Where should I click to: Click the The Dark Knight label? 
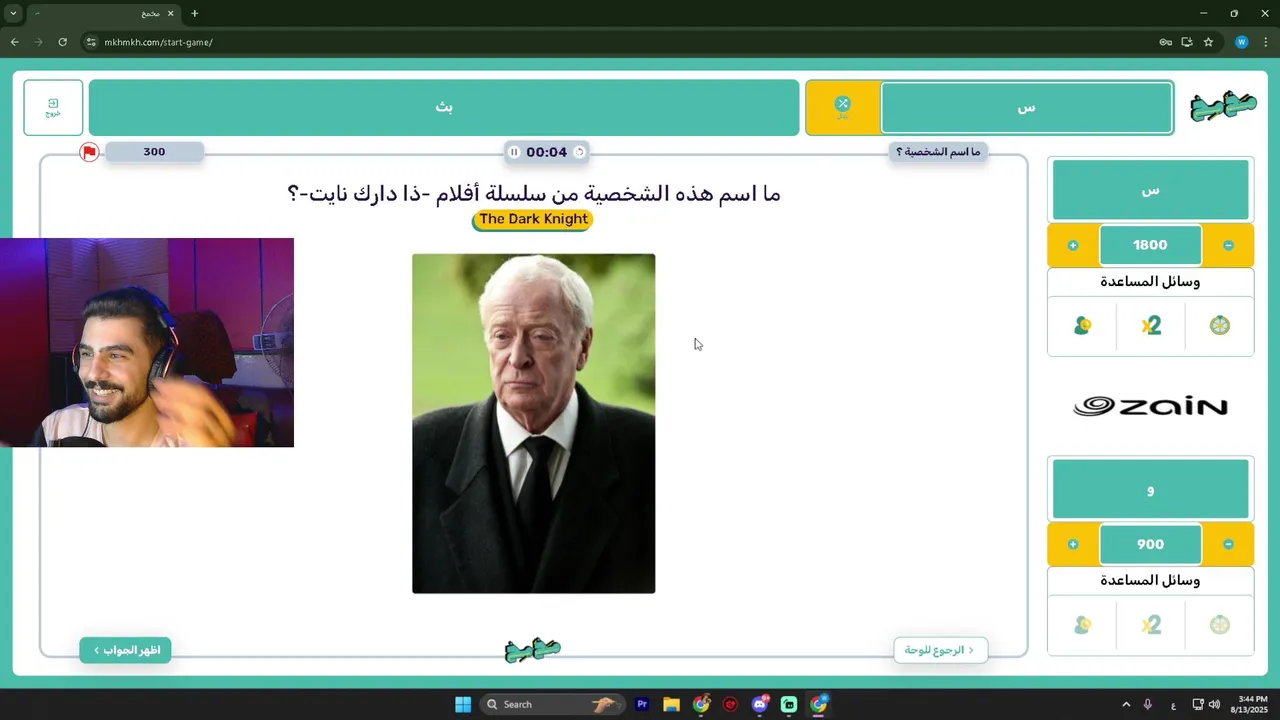[533, 219]
